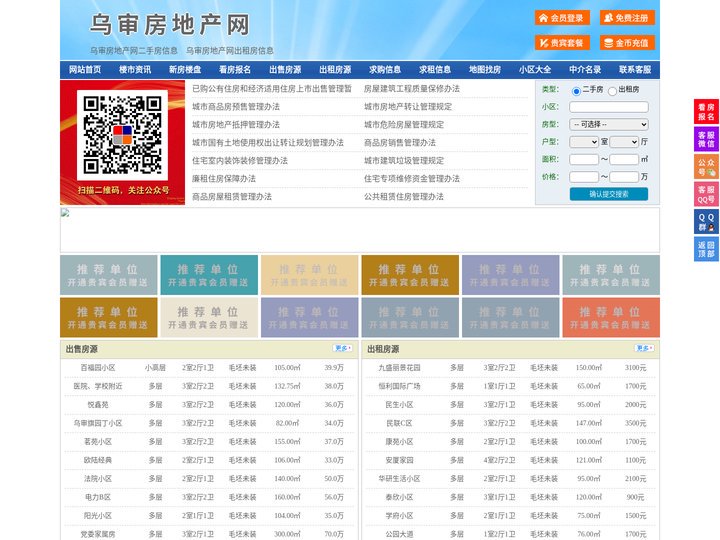Image resolution: width=720 pixels, height=540 pixels.
Task: Open 公共租赁住房管理办法 link
Action: pos(404,197)
